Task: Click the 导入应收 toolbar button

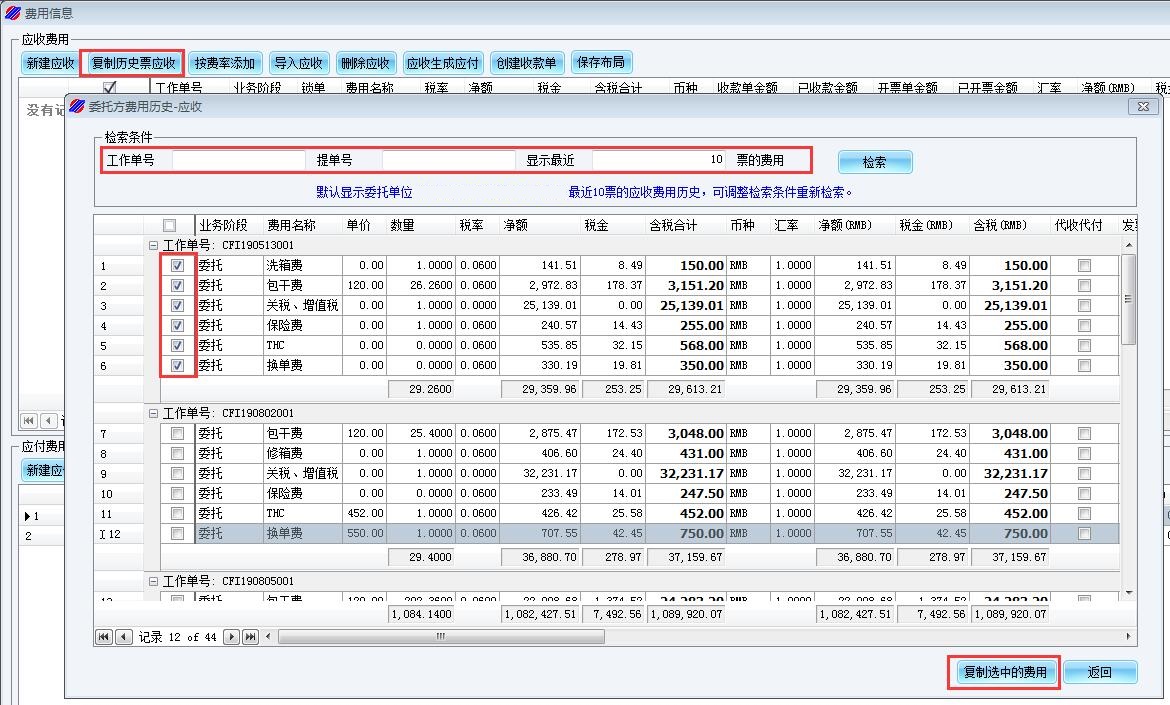Action: pyautogui.click(x=298, y=63)
